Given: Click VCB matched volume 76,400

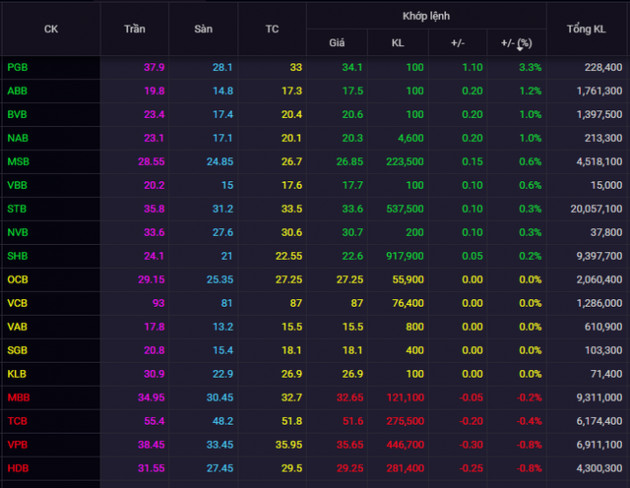Looking at the screenshot, I should [x=408, y=303].
